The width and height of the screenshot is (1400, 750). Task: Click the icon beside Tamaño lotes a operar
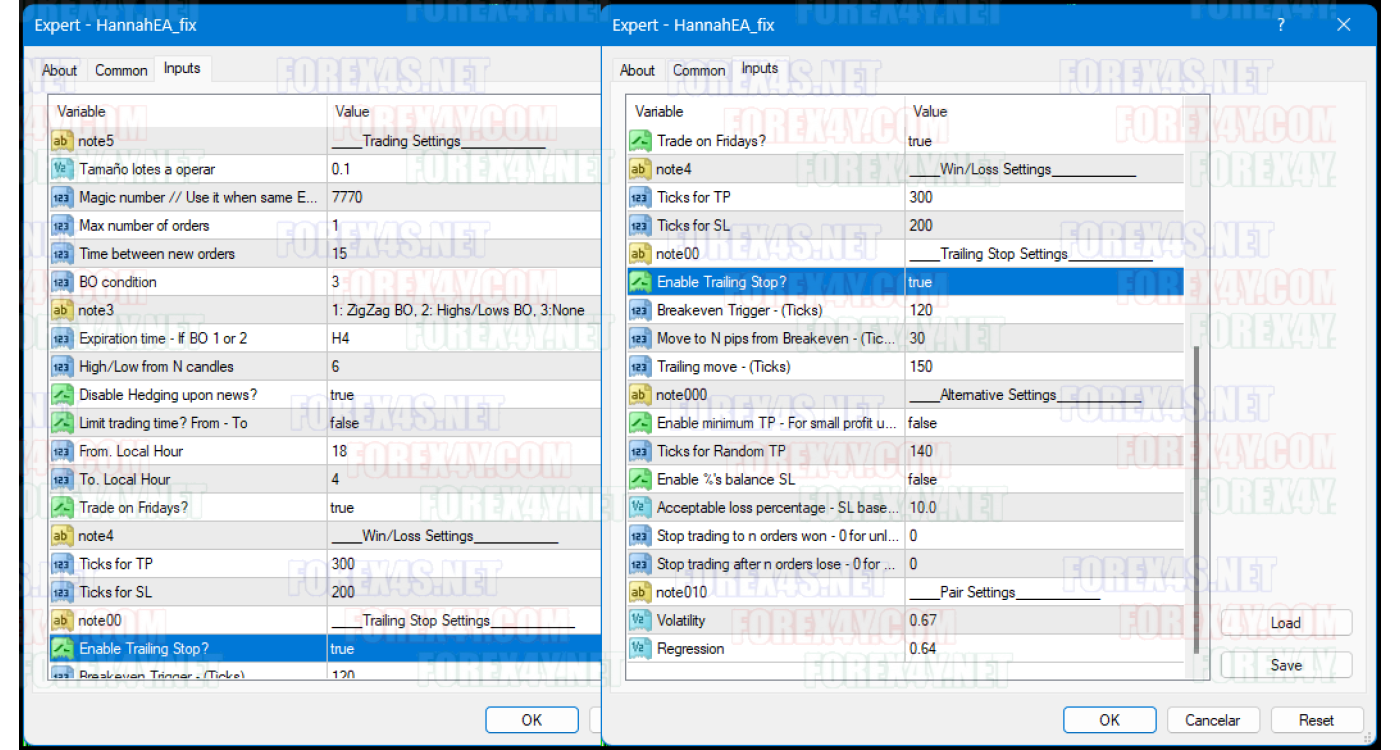tap(61, 169)
